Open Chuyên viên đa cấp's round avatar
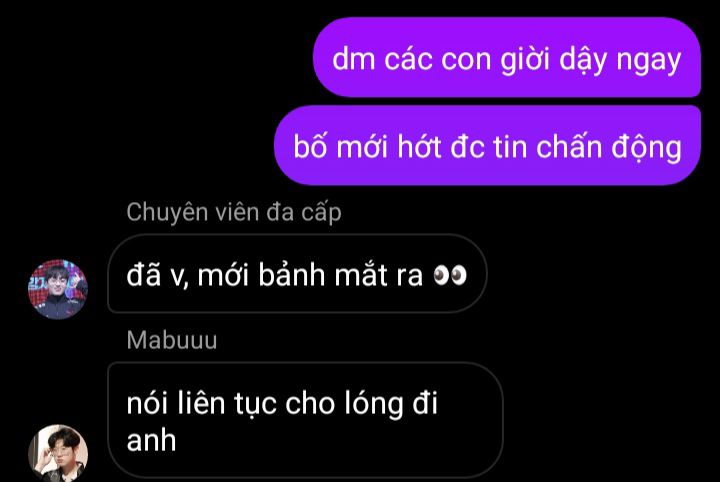The width and height of the screenshot is (720, 482). coord(58,290)
